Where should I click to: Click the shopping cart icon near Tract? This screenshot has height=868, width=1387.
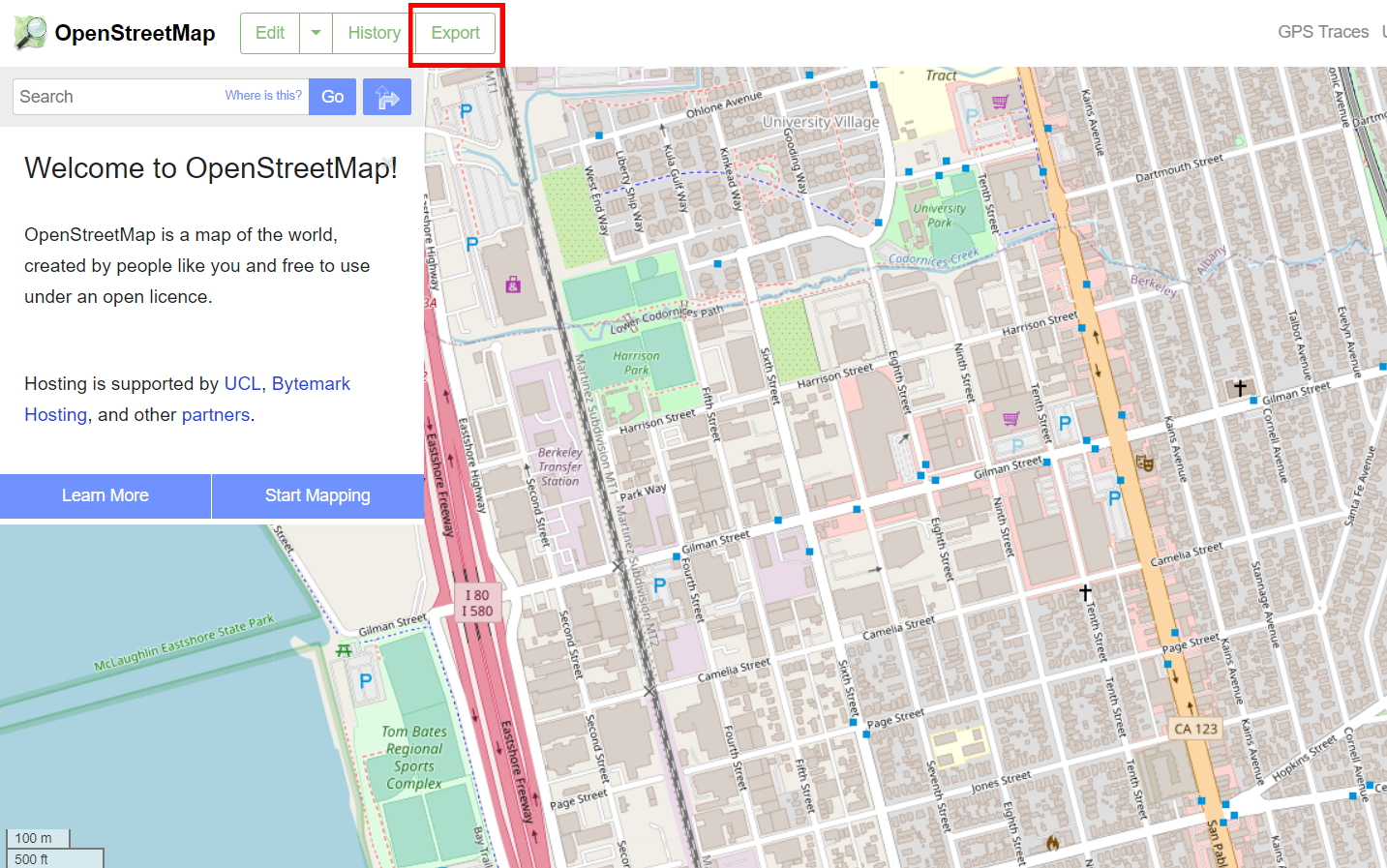click(1000, 101)
